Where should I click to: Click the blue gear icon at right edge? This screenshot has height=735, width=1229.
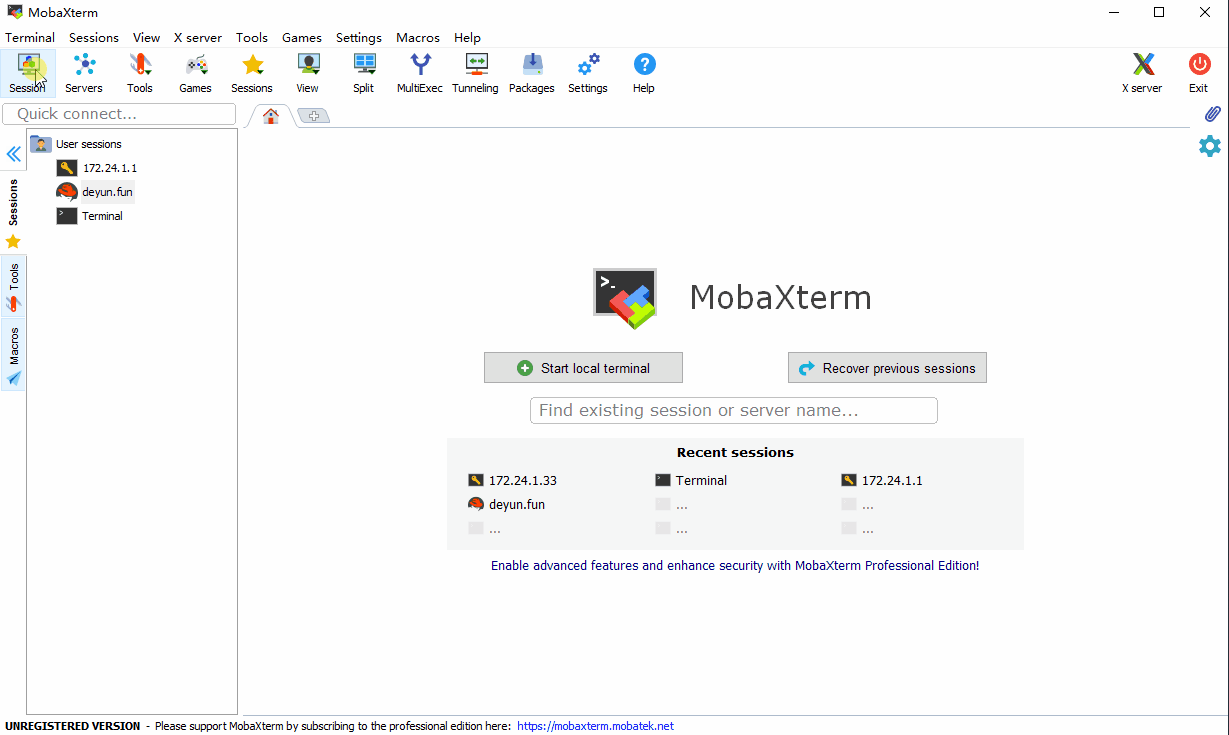(x=1210, y=146)
